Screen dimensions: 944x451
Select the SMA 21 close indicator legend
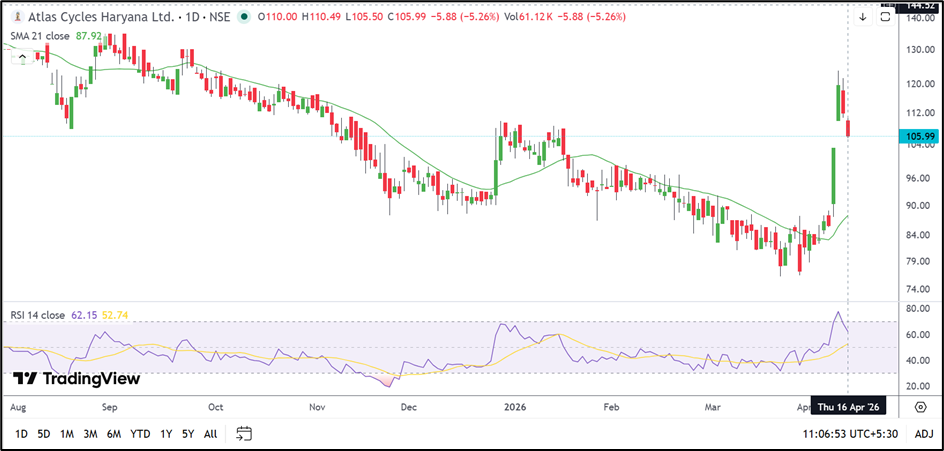(x=42, y=36)
